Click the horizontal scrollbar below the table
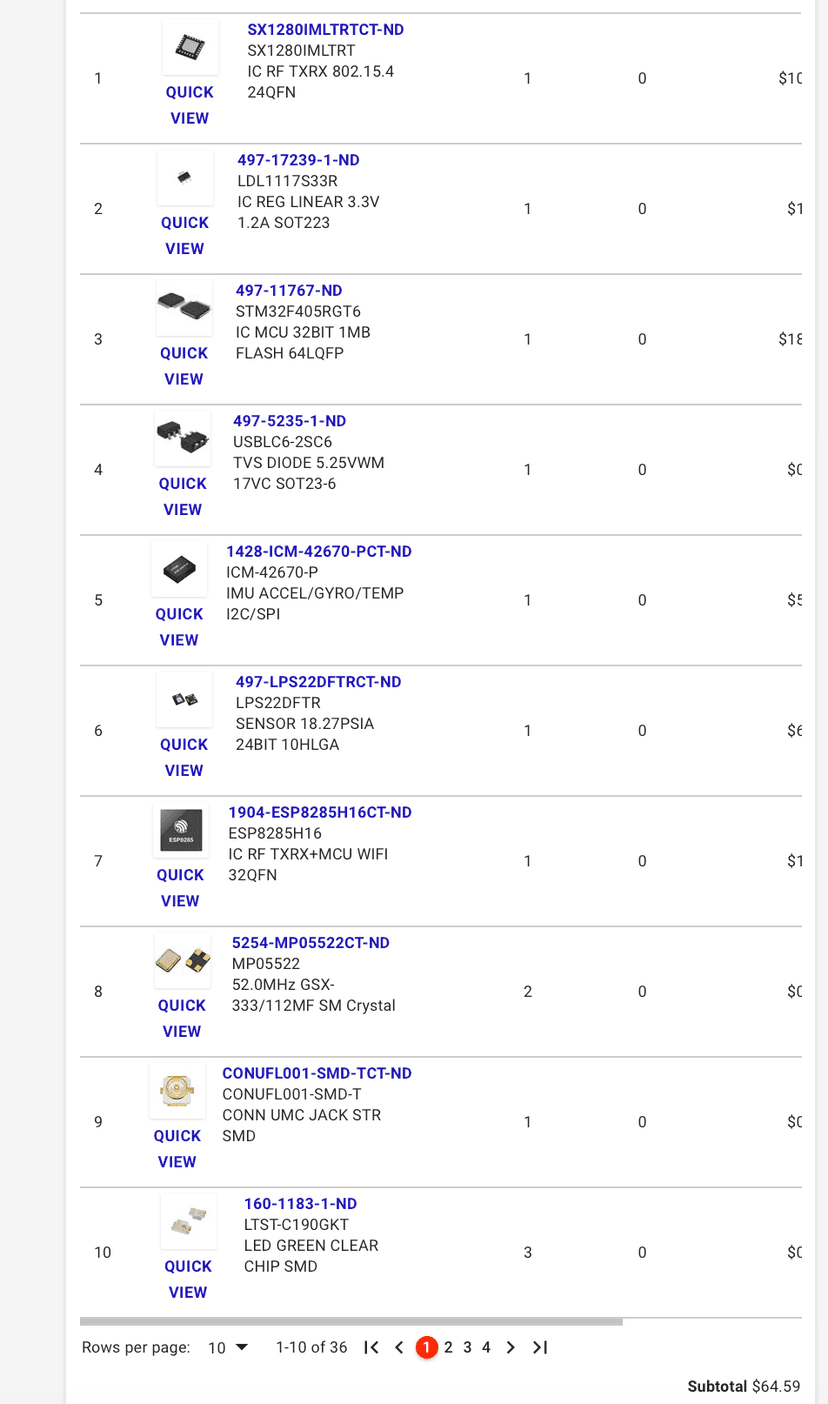The image size is (828, 1404). coord(350,1321)
